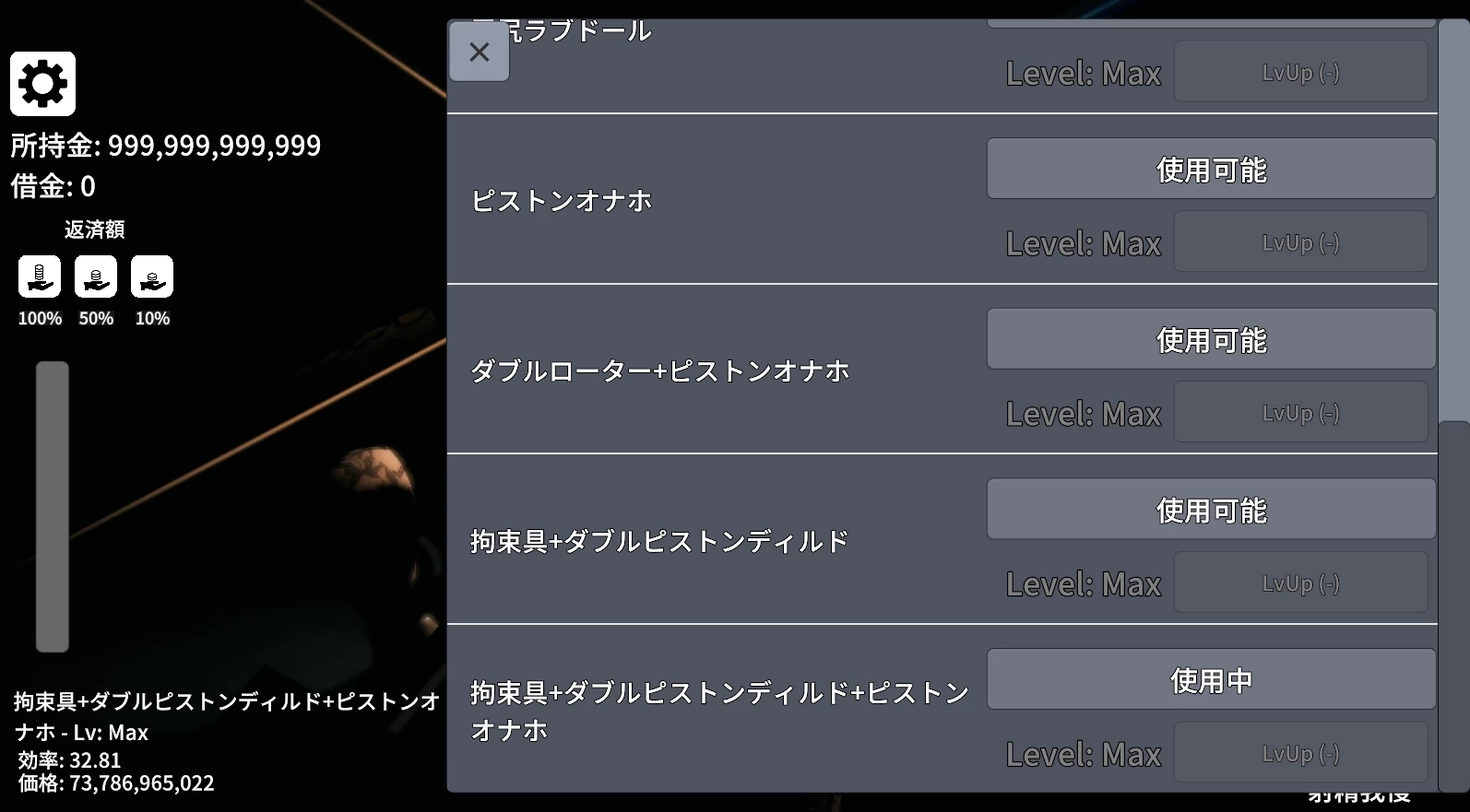Click LvUp button for ダブルローター+ピストンオナホ
The height and width of the screenshot is (812, 1470).
pyautogui.click(x=1300, y=413)
